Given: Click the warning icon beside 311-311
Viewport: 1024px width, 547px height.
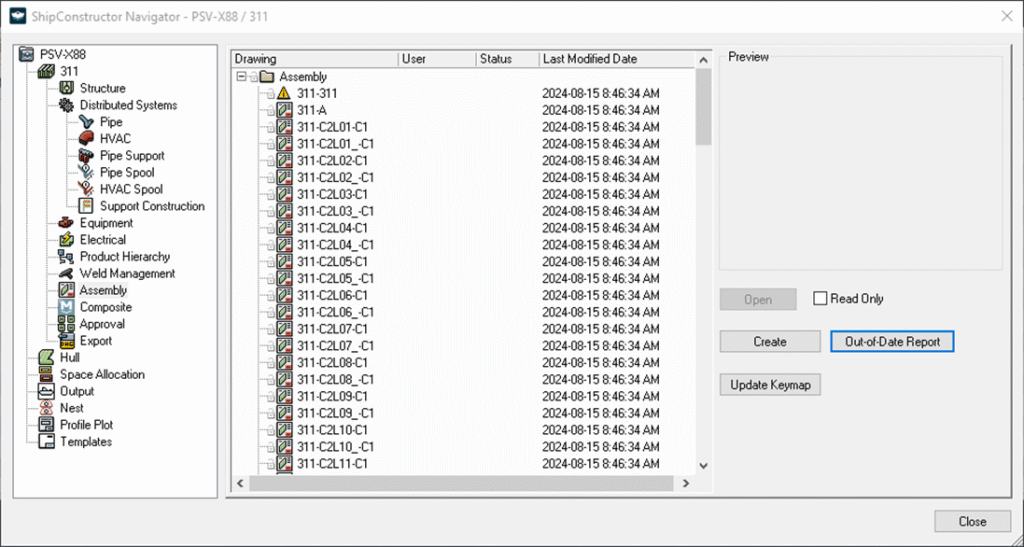Looking at the screenshot, I should pyautogui.click(x=283, y=93).
